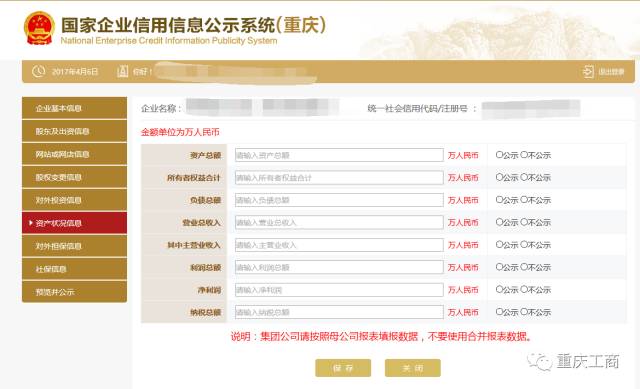This screenshot has width=640, height=389.
Task: Click the 金额单位为万人民币 notice text
Action: tap(180, 132)
